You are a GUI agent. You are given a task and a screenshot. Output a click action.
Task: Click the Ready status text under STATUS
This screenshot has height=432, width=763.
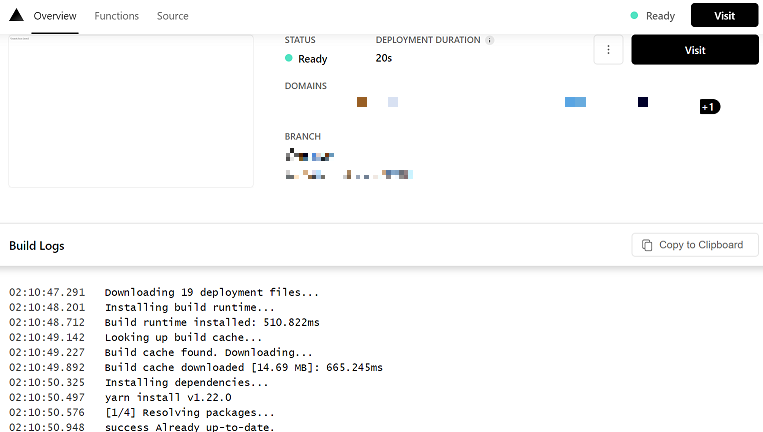[313, 59]
